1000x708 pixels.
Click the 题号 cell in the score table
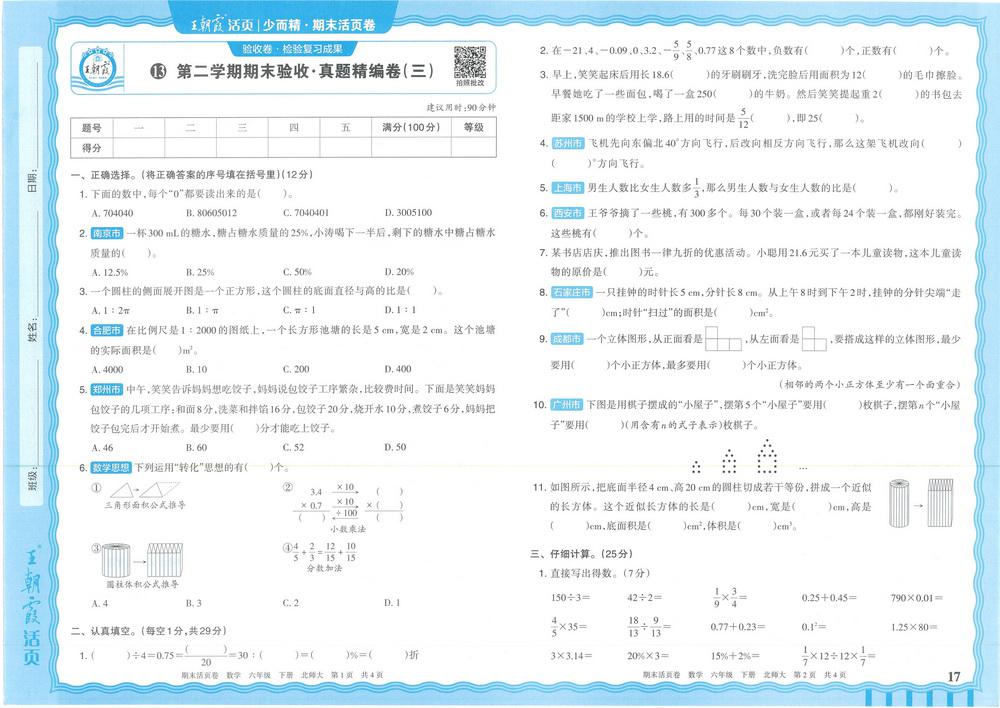coord(92,128)
